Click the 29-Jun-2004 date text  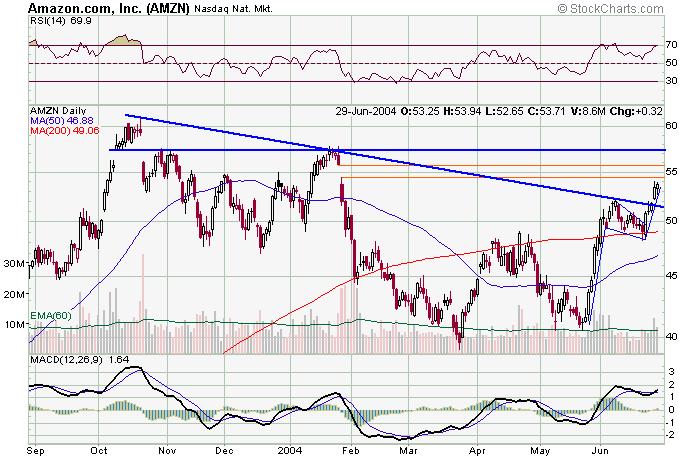coord(365,111)
